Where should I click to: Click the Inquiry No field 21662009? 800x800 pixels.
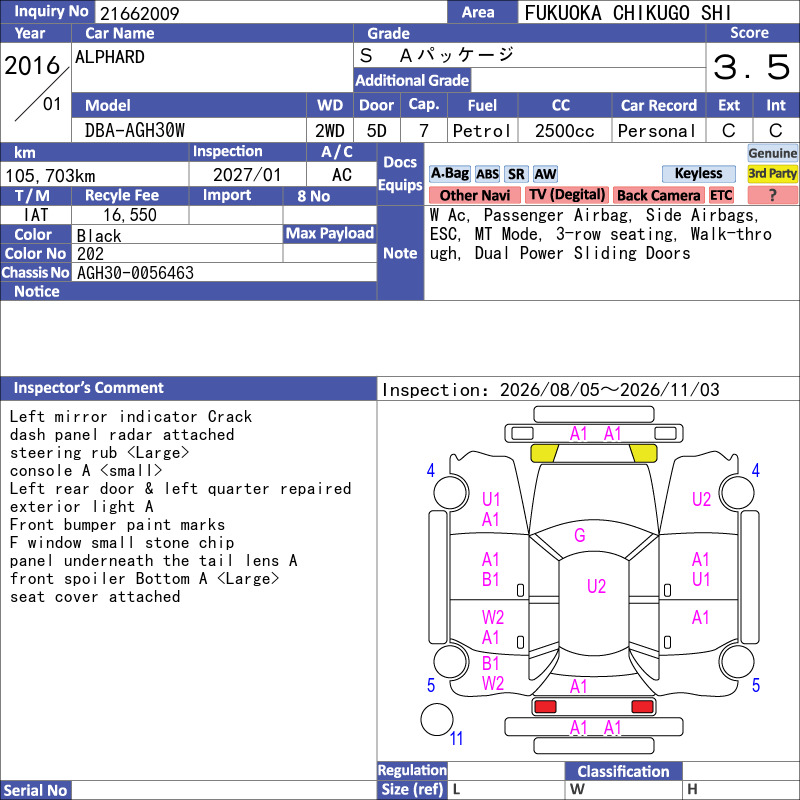tap(271, 13)
